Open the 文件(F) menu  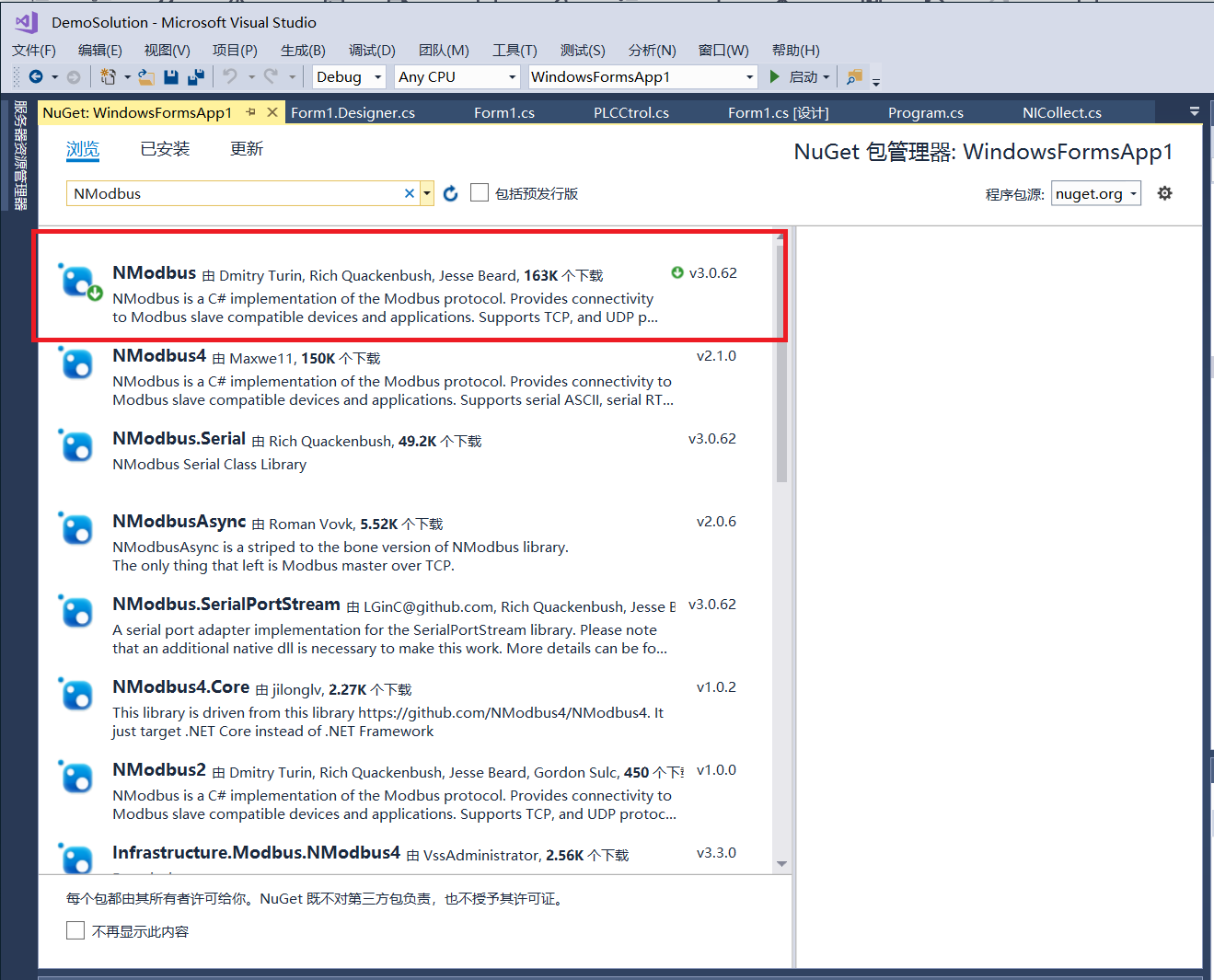(34, 51)
